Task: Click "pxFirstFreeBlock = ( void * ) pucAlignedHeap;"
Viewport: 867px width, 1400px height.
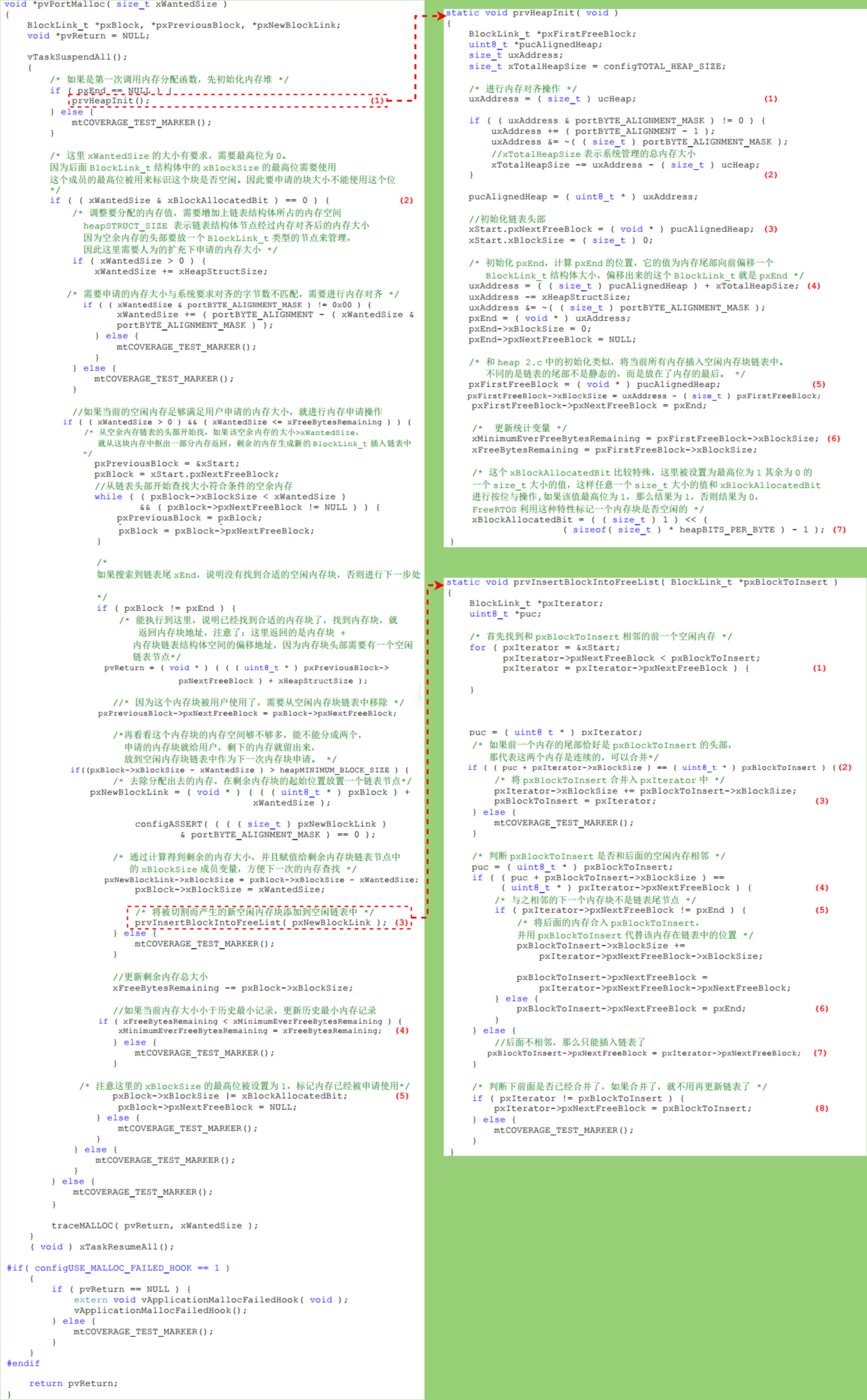Action: click(x=594, y=385)
